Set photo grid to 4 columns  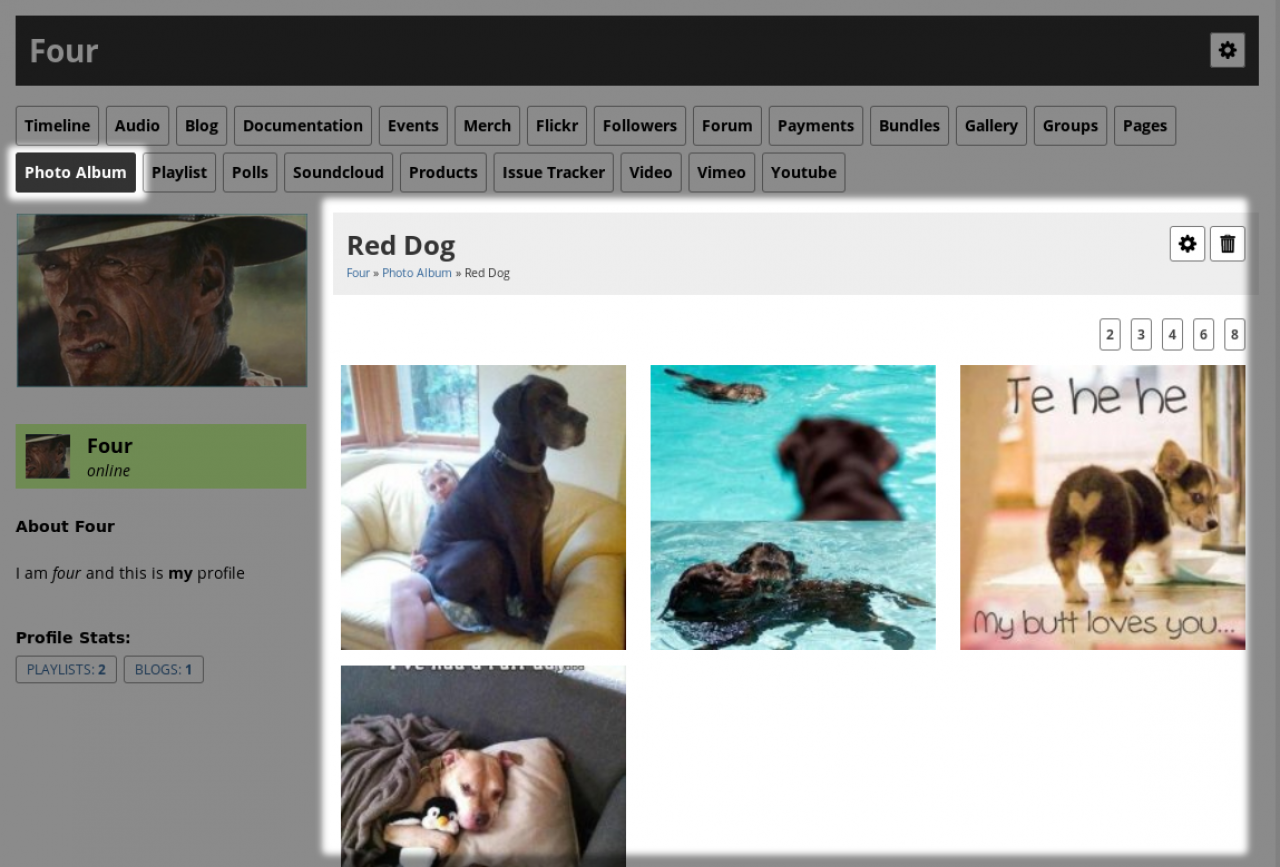coord(1172,335)
